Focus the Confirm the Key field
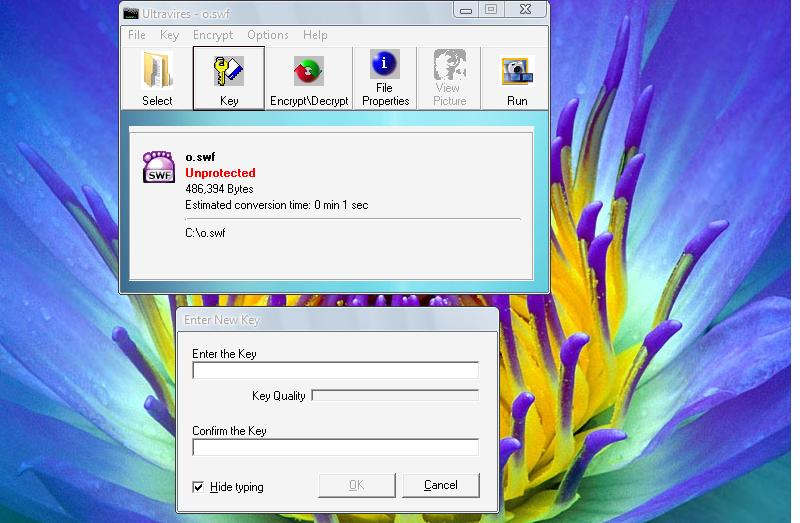 point(335,447)
